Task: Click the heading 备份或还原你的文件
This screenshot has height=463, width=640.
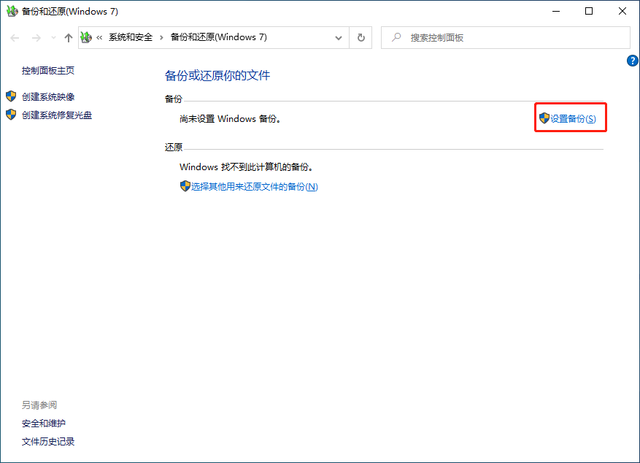Action: point(217,76)
